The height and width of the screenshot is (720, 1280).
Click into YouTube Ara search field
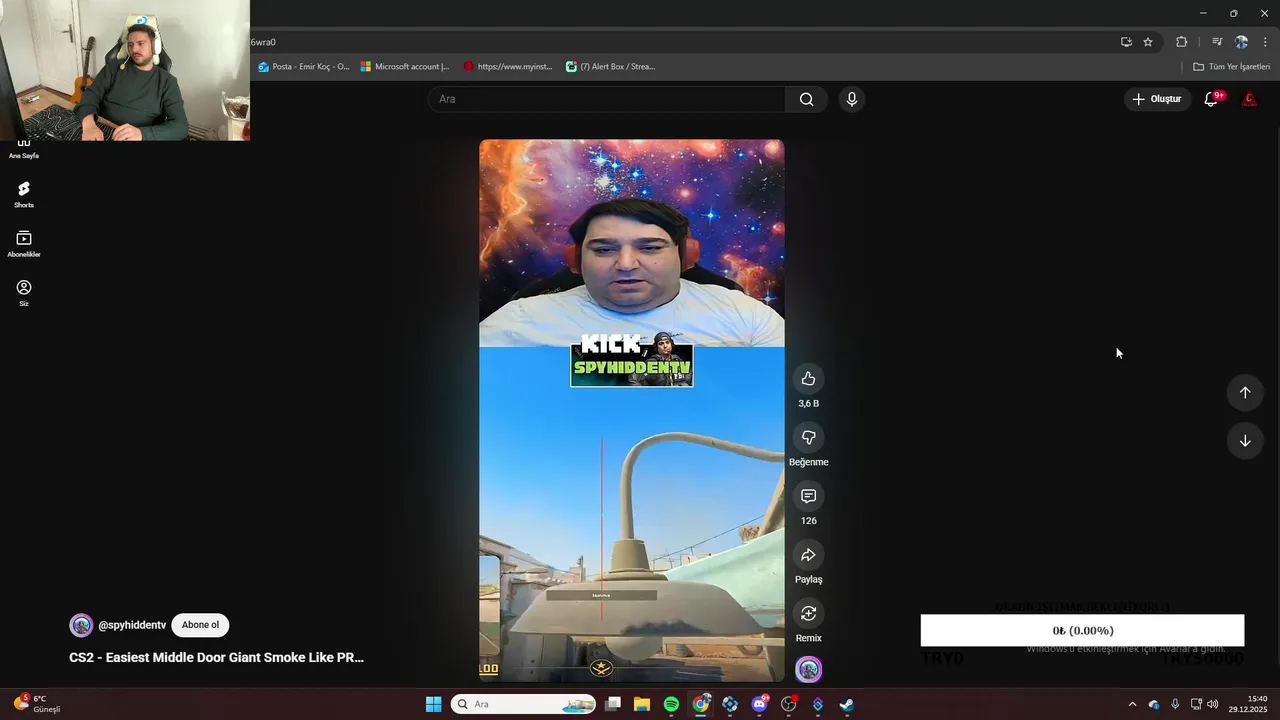pos(607,99)
